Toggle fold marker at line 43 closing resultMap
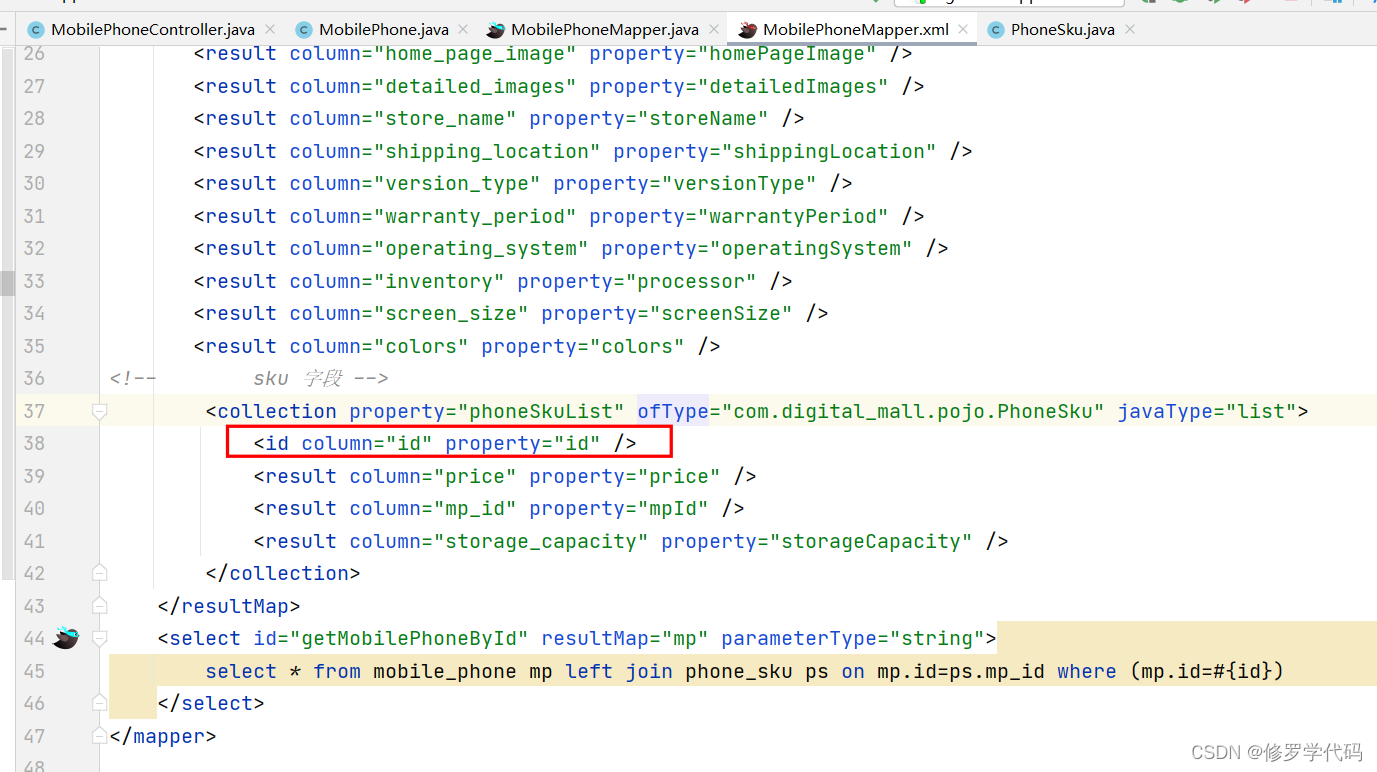1377x772 pixels. pos(99,606)
